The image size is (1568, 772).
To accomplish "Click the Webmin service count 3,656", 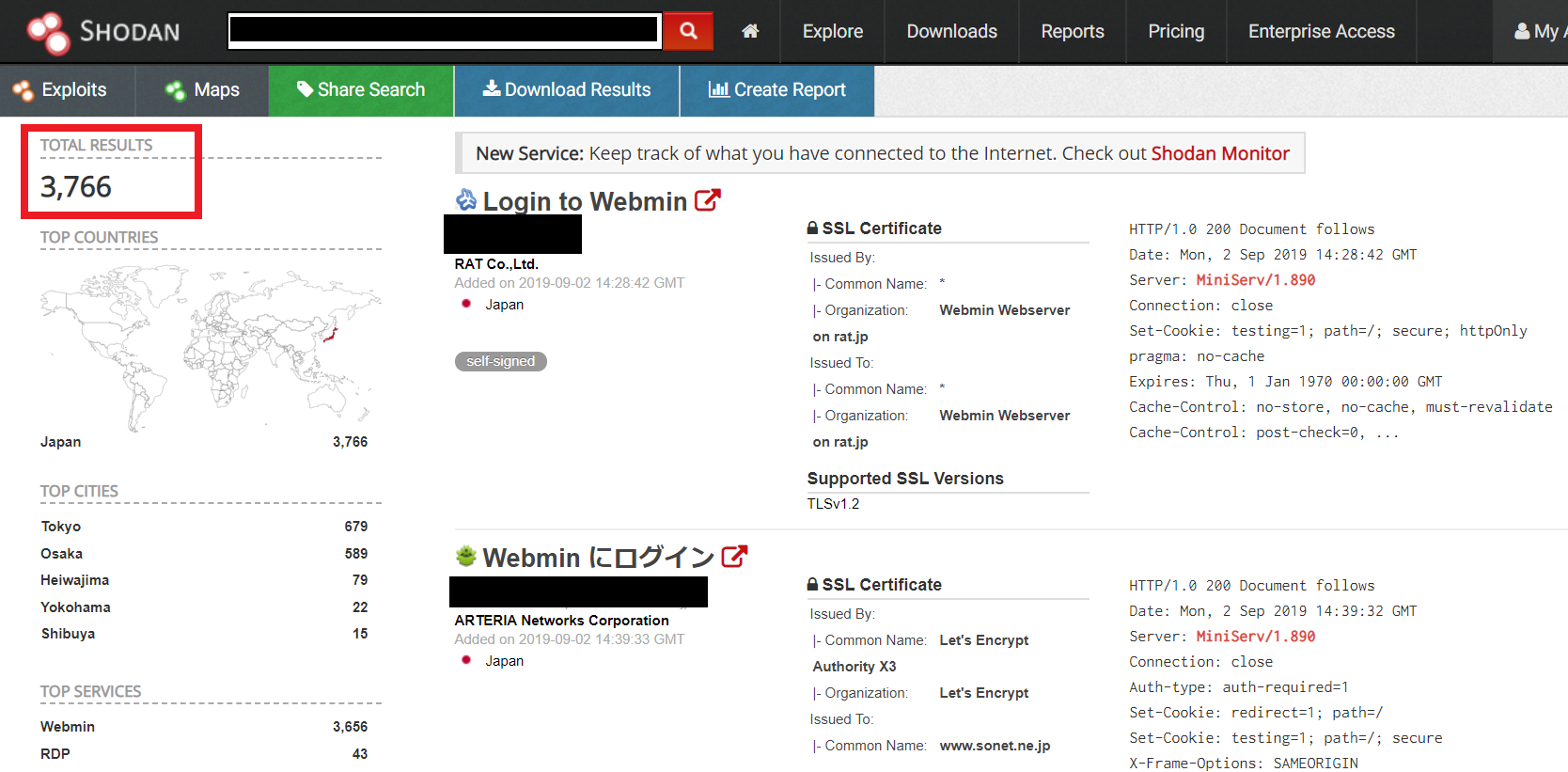I will (350, 727).
